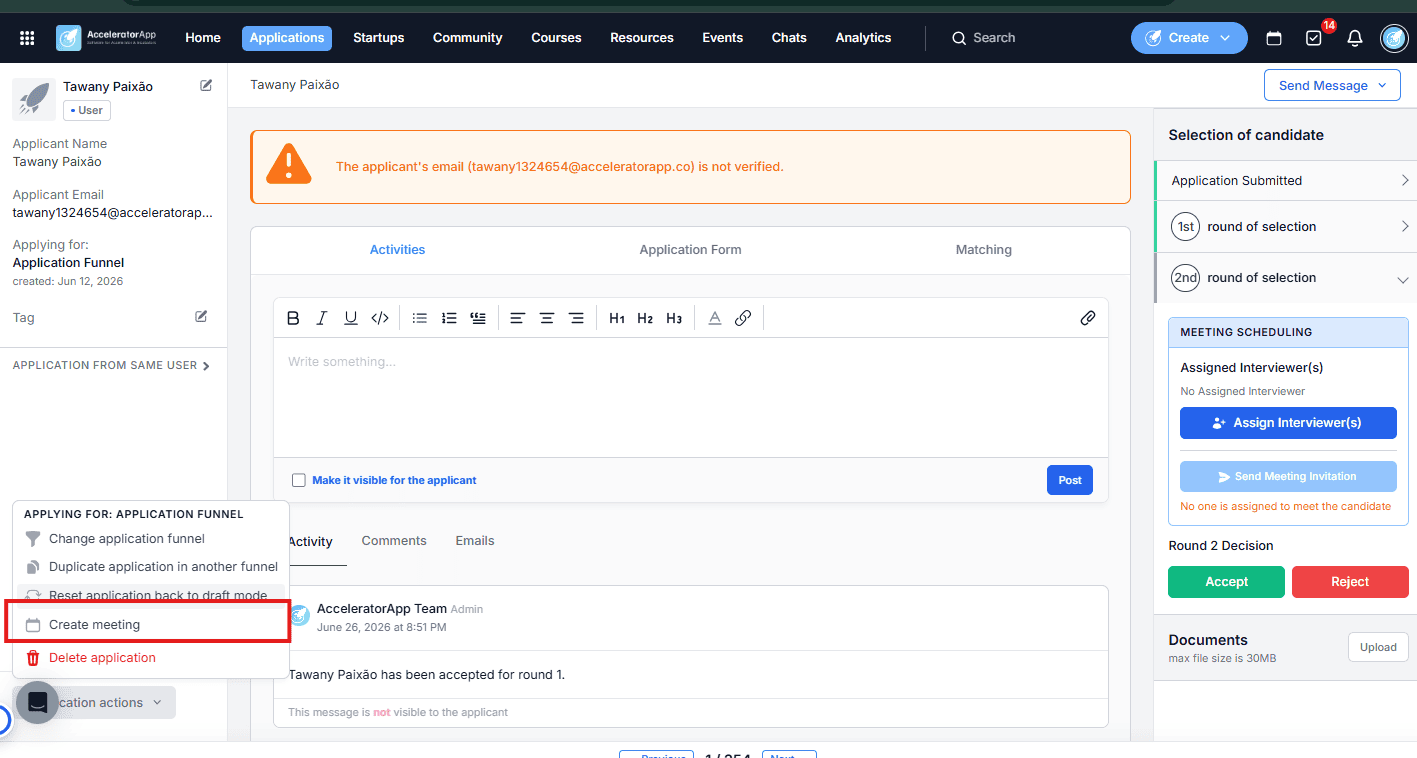Screen dimensions: 1417x758
Task: Attach a file using the paperclip icon
Action: [1088, 318]
